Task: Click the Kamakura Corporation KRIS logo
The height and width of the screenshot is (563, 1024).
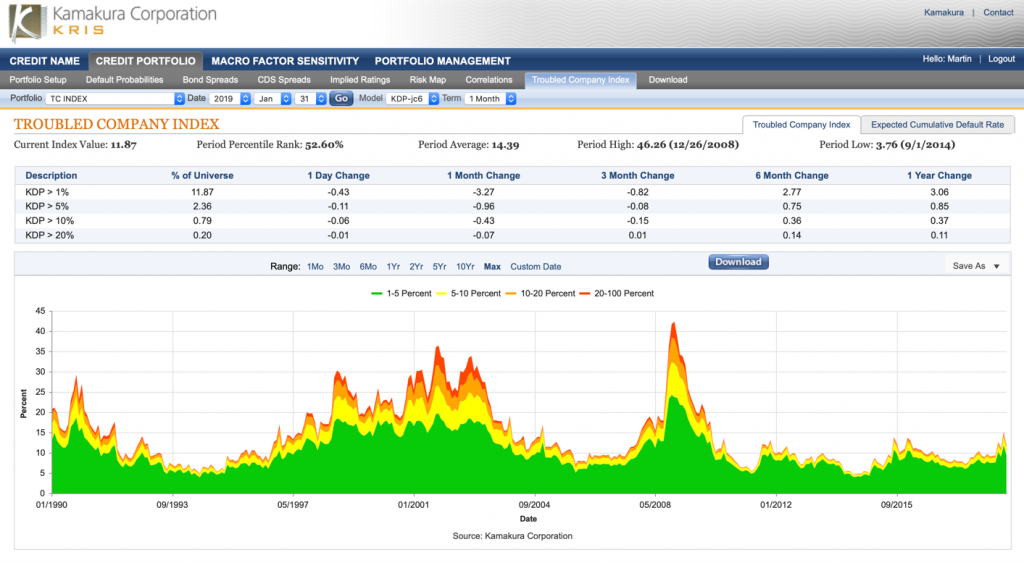Action: coord(112,22)
